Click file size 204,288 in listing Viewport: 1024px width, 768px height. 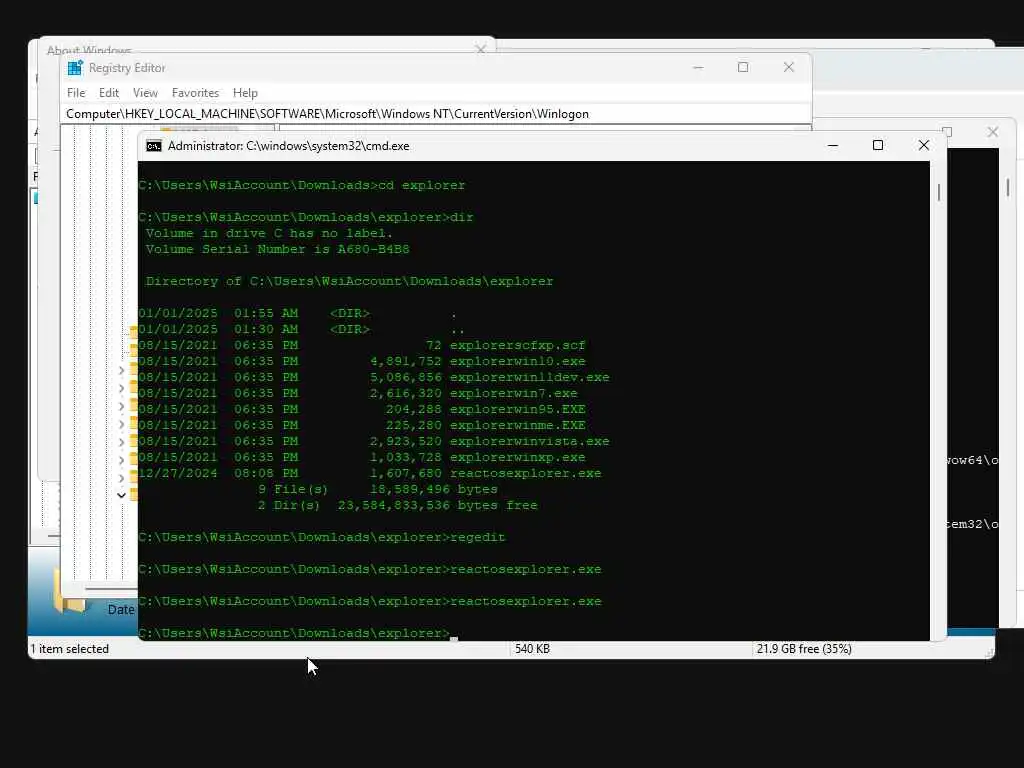tap(413, 409)
